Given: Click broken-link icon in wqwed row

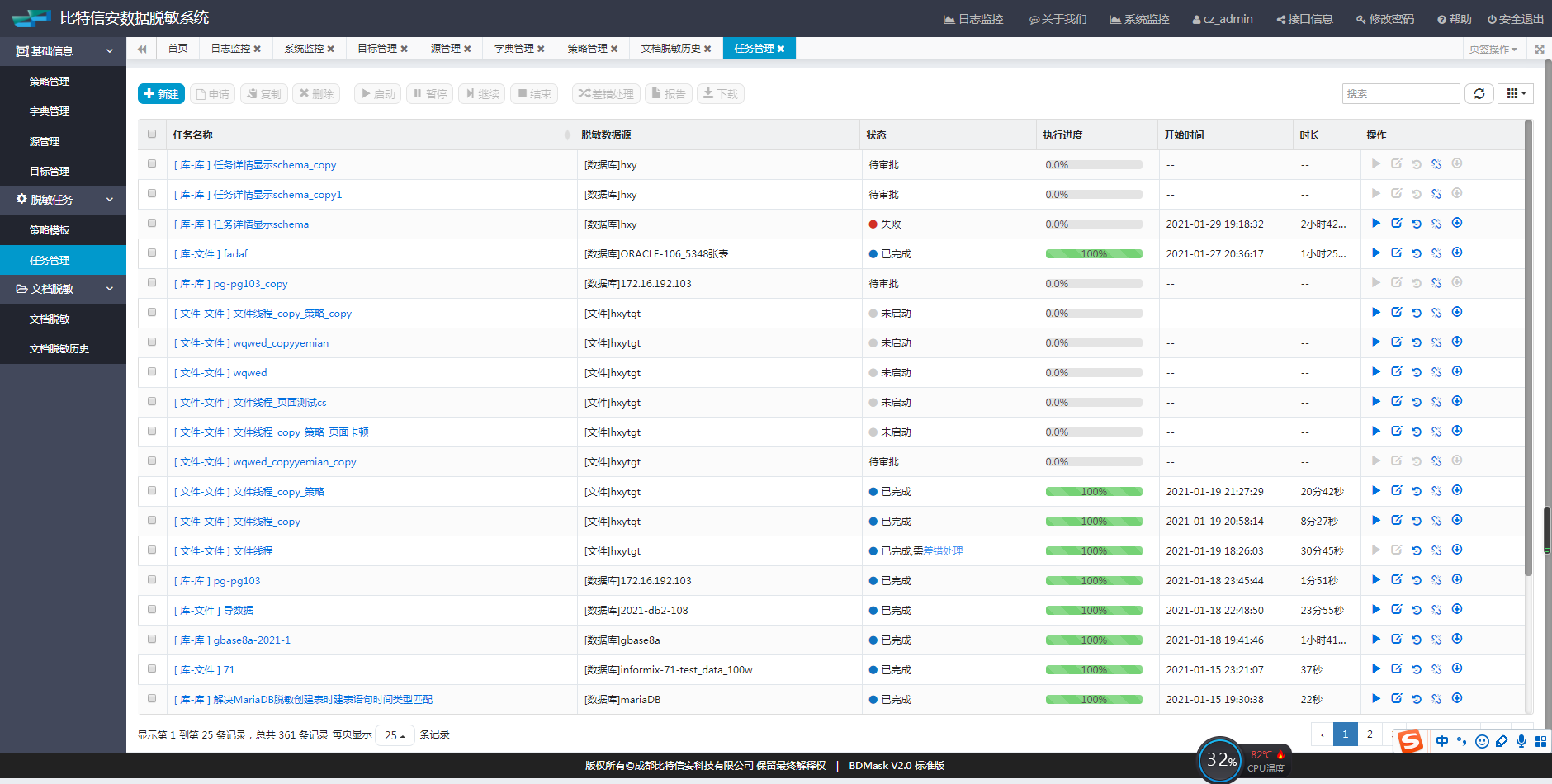Looking at the screenshot, I should (x=1436, y=372).
